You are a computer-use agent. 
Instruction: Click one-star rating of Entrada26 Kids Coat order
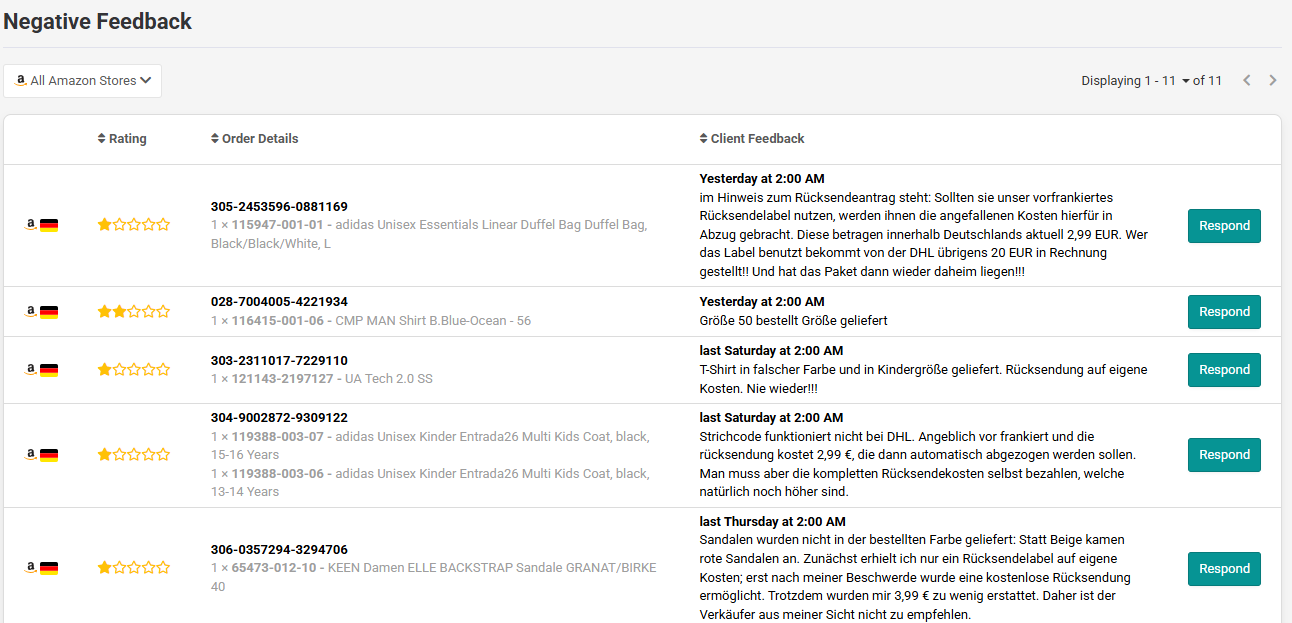[133, 455]
